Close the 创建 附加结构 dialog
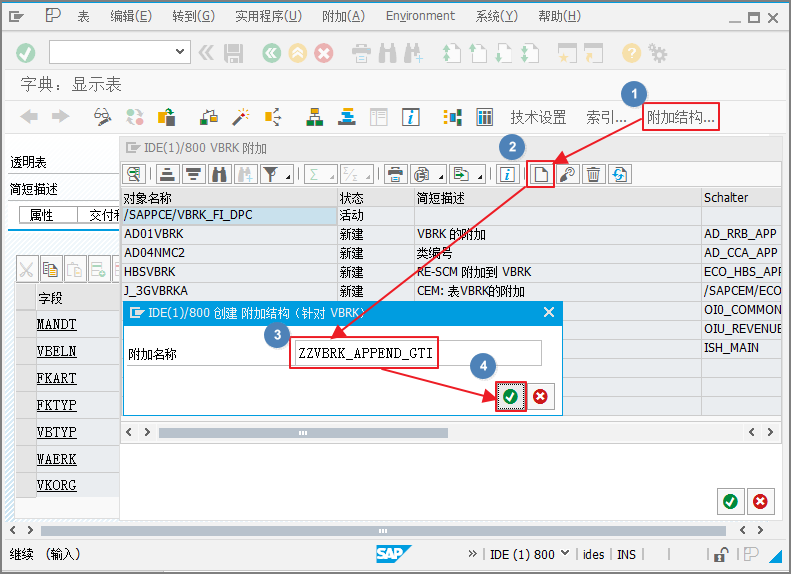Image resolution: width=791 pixels, height=574 pixels. click(x=549, y=313)
